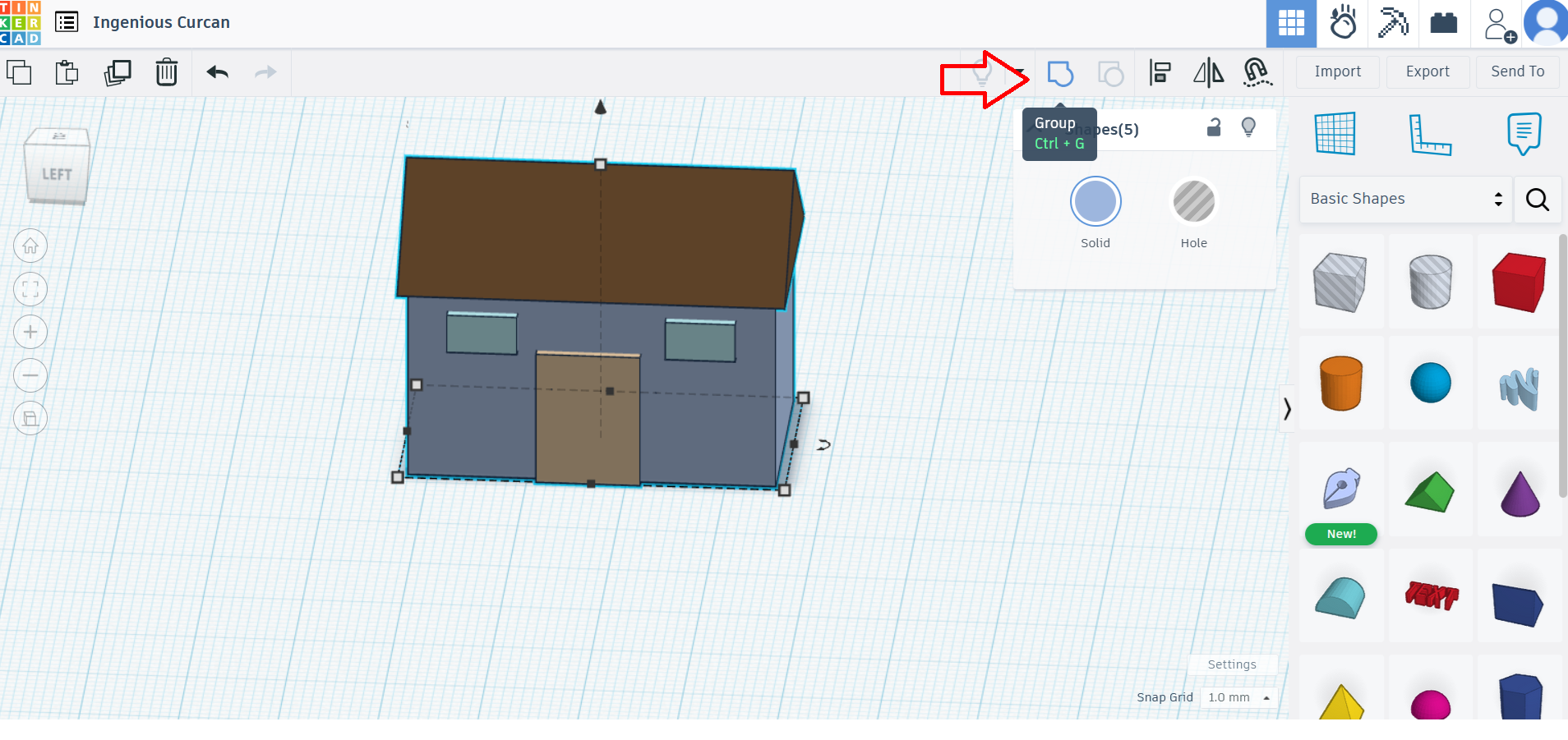Image resolution: width=1568 pixels, height=740 pixels.
Task: Toggle hide selected lightbulb in inspector
Action: pos(1248,127)
